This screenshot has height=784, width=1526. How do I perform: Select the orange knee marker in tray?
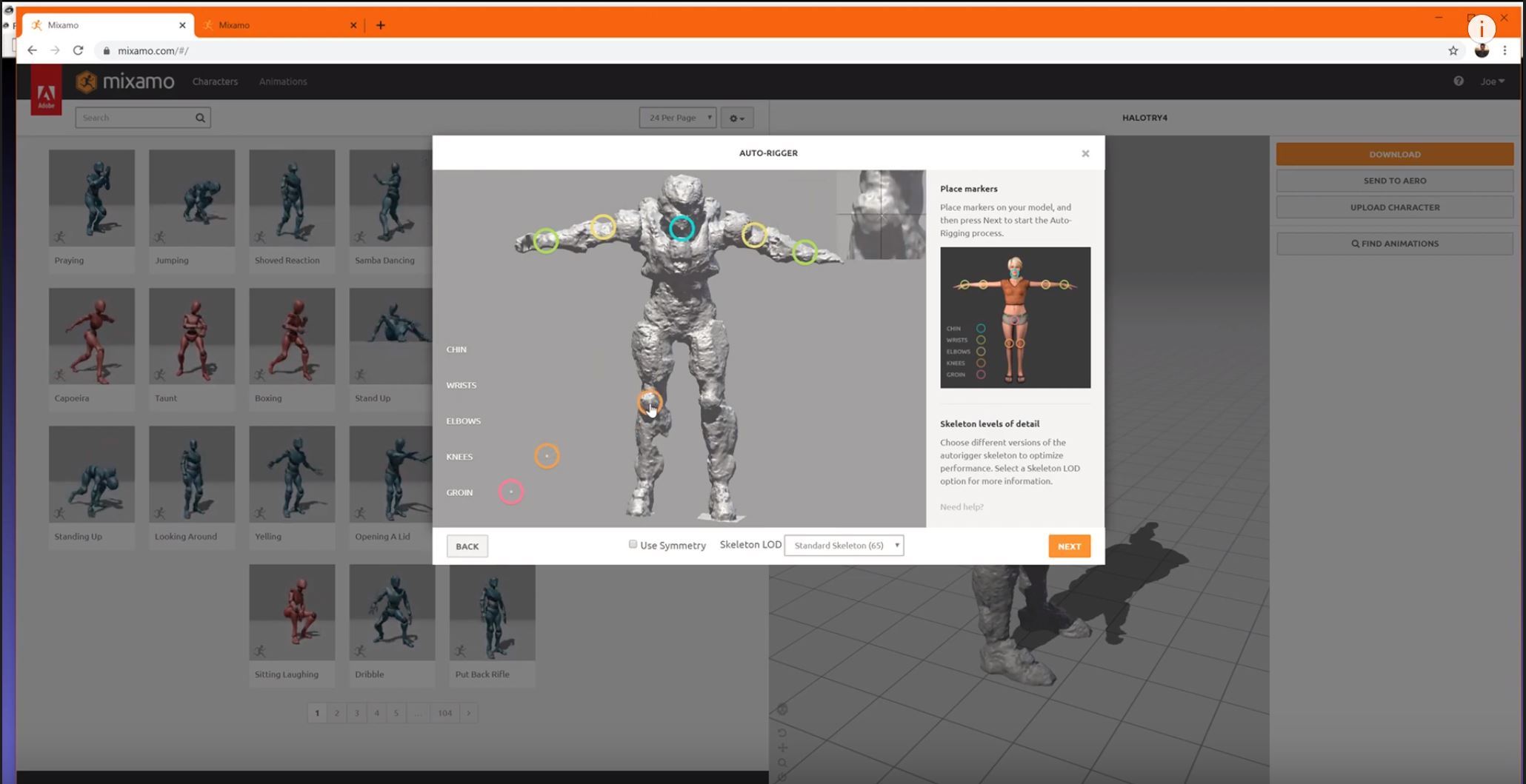point(547,456)
